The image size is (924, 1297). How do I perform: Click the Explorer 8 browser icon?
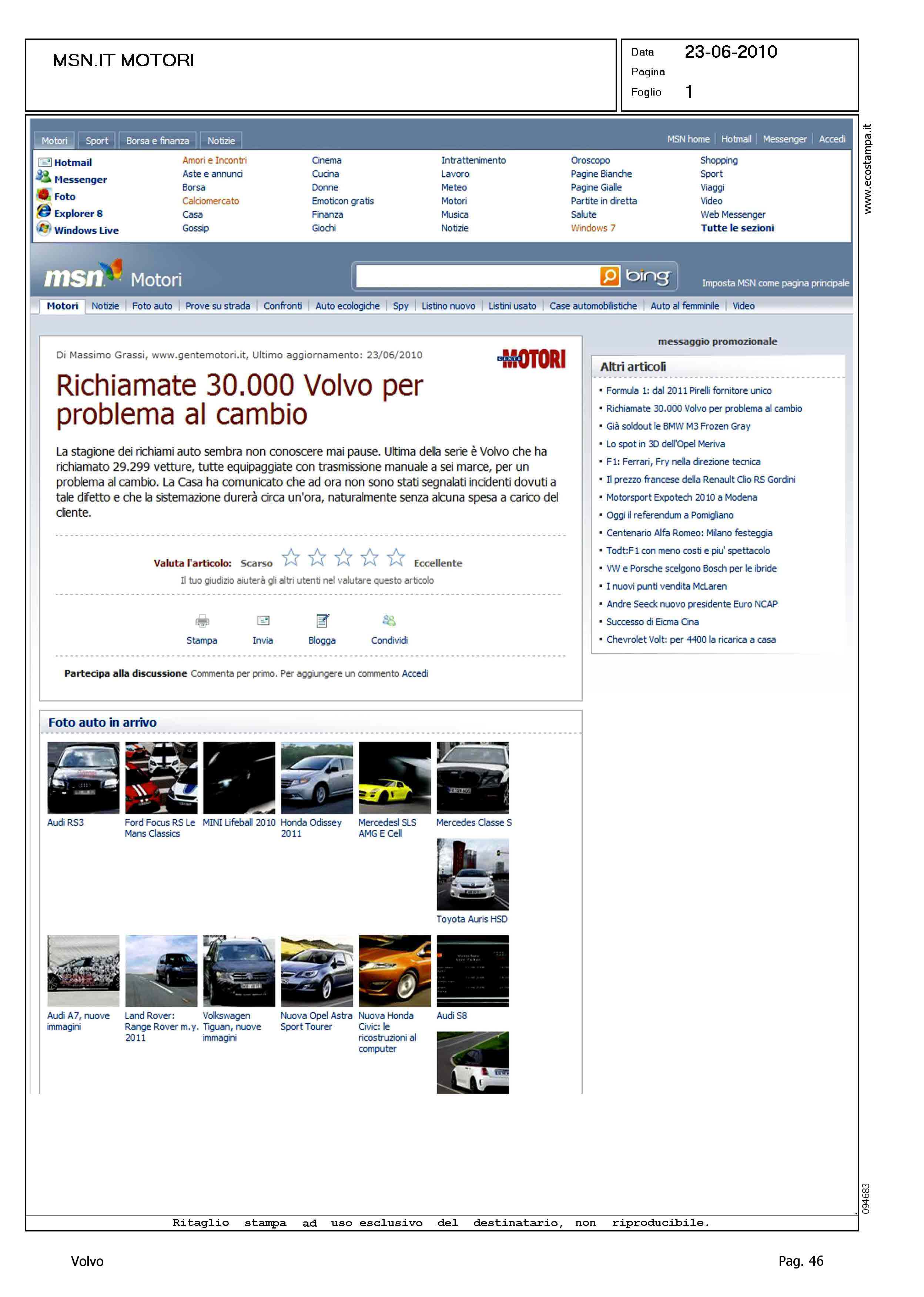pyautogui.click(x=44, y=211)
